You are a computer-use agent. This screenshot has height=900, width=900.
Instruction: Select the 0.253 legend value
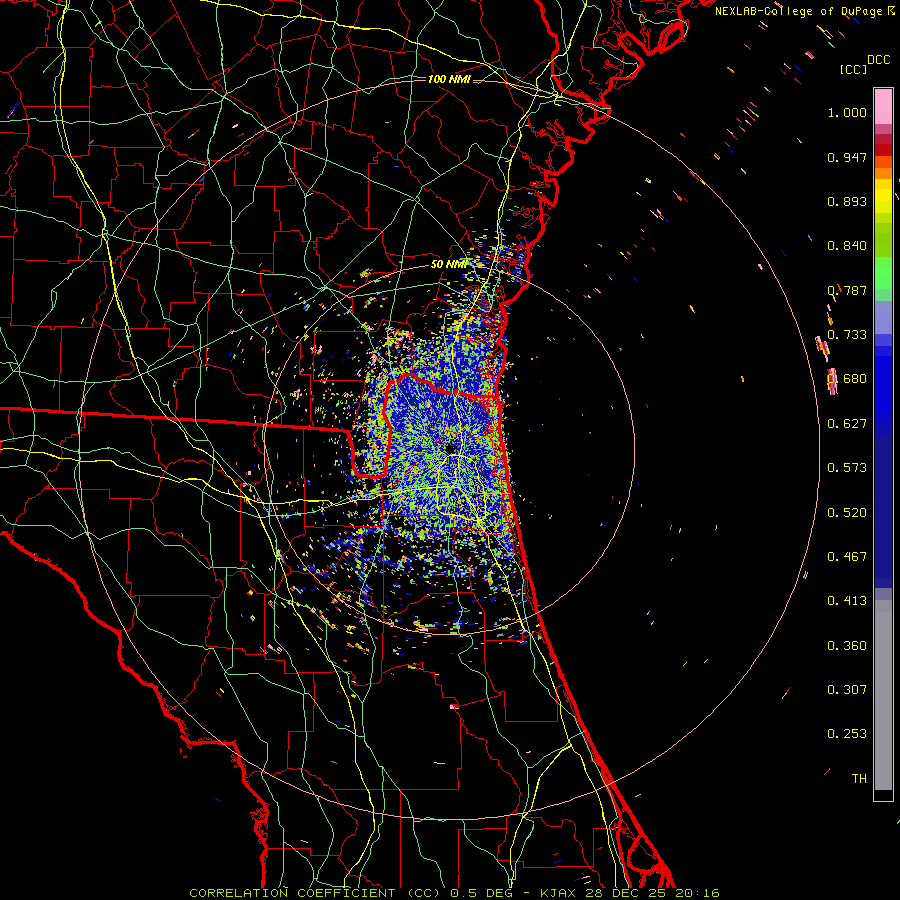click(847, 734)
